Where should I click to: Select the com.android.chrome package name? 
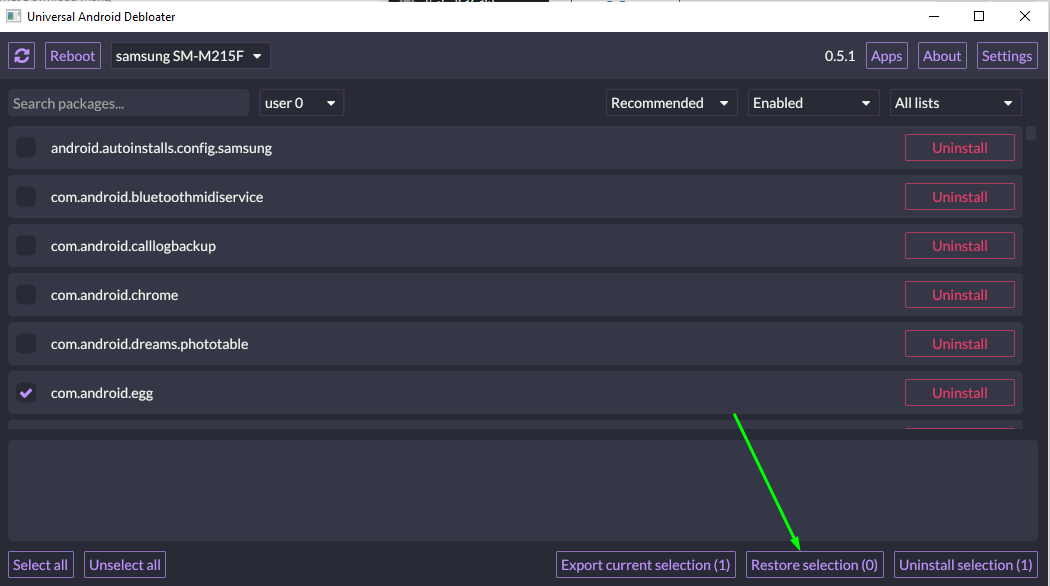[x=115, y=295]
